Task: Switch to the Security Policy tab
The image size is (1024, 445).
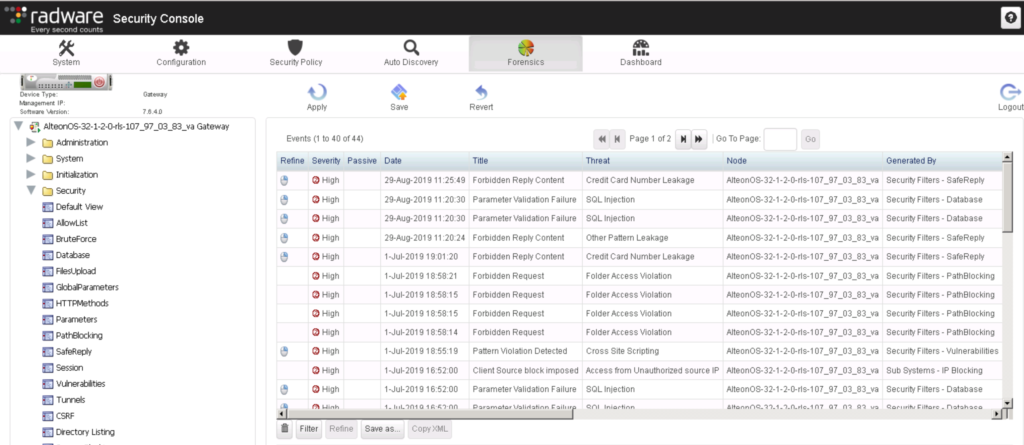Action: coord(295,53)
